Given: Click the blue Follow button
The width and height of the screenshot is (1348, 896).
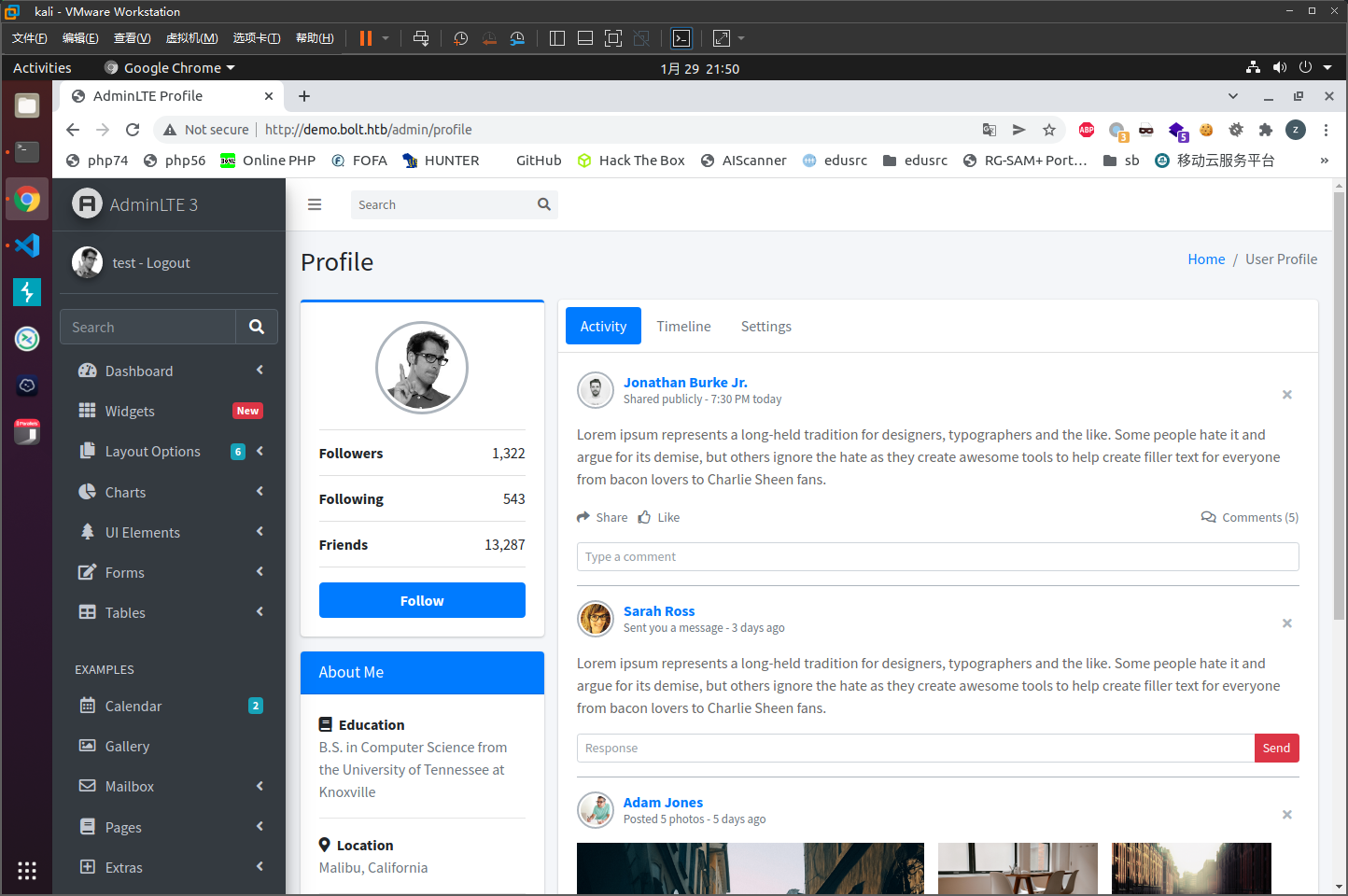Looking at the screenshot, I should click(422, 600).
